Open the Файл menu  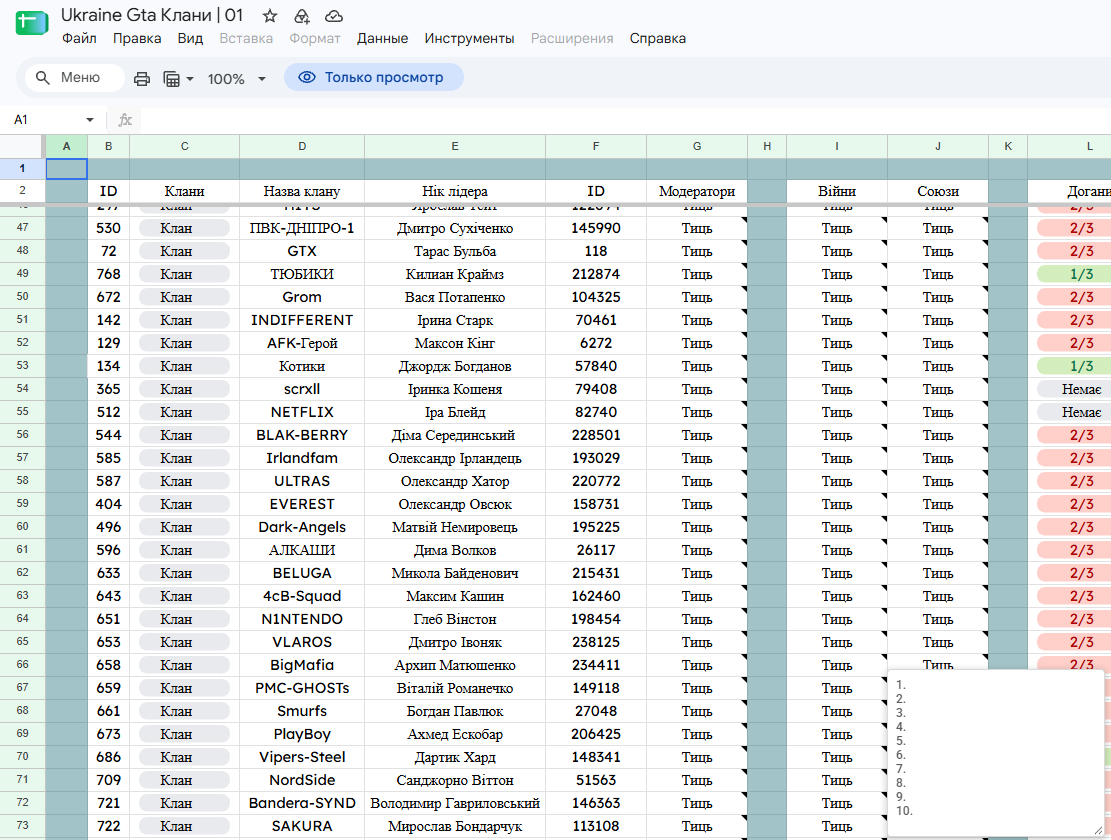click(x=79, y=38)
